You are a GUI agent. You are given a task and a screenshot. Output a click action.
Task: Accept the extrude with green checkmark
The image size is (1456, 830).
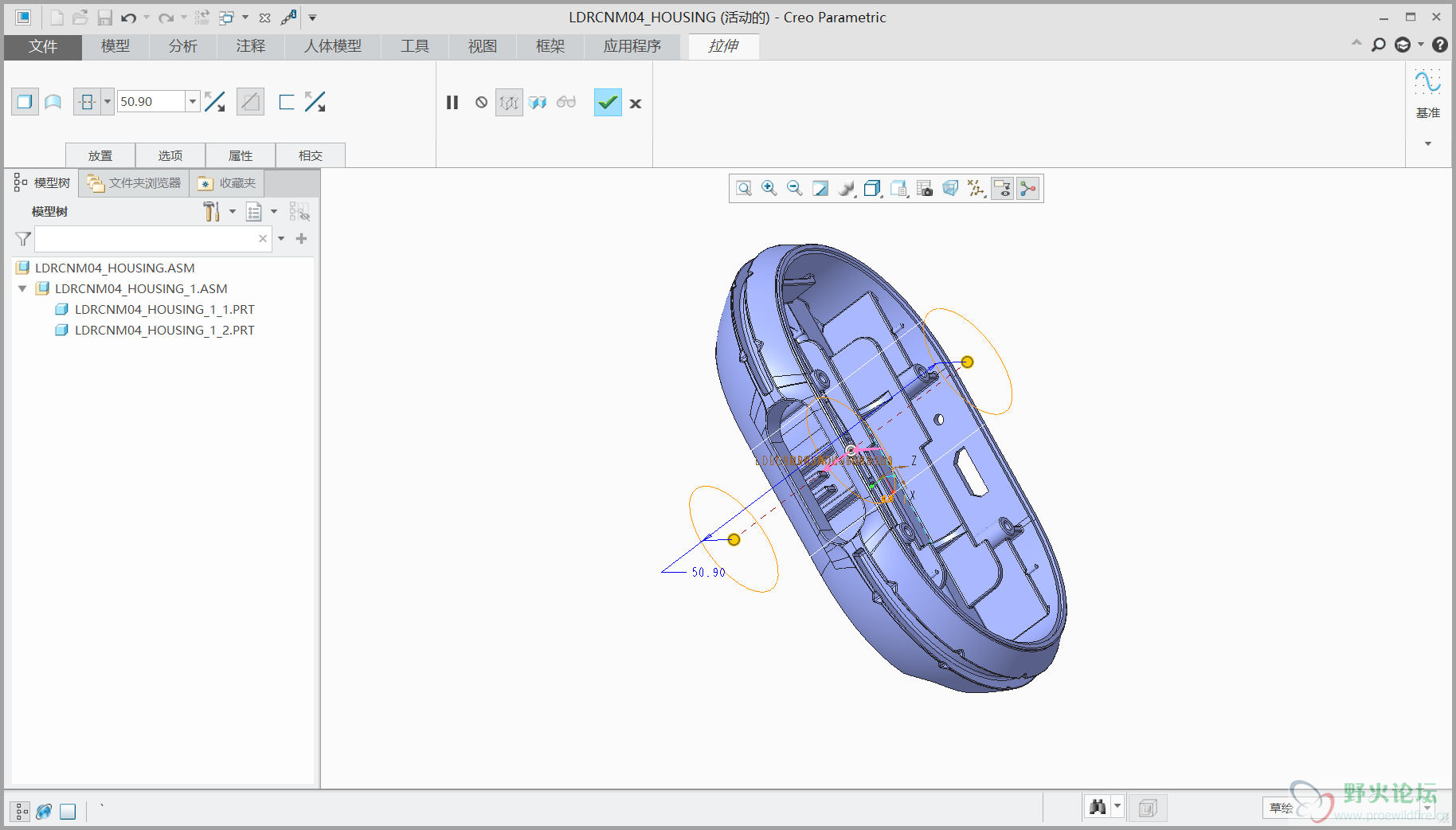608,103
